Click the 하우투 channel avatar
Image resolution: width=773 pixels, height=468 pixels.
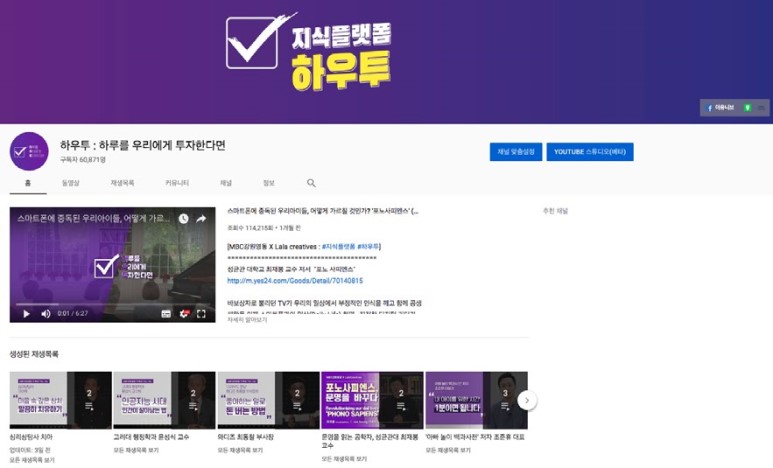(29, 151)
